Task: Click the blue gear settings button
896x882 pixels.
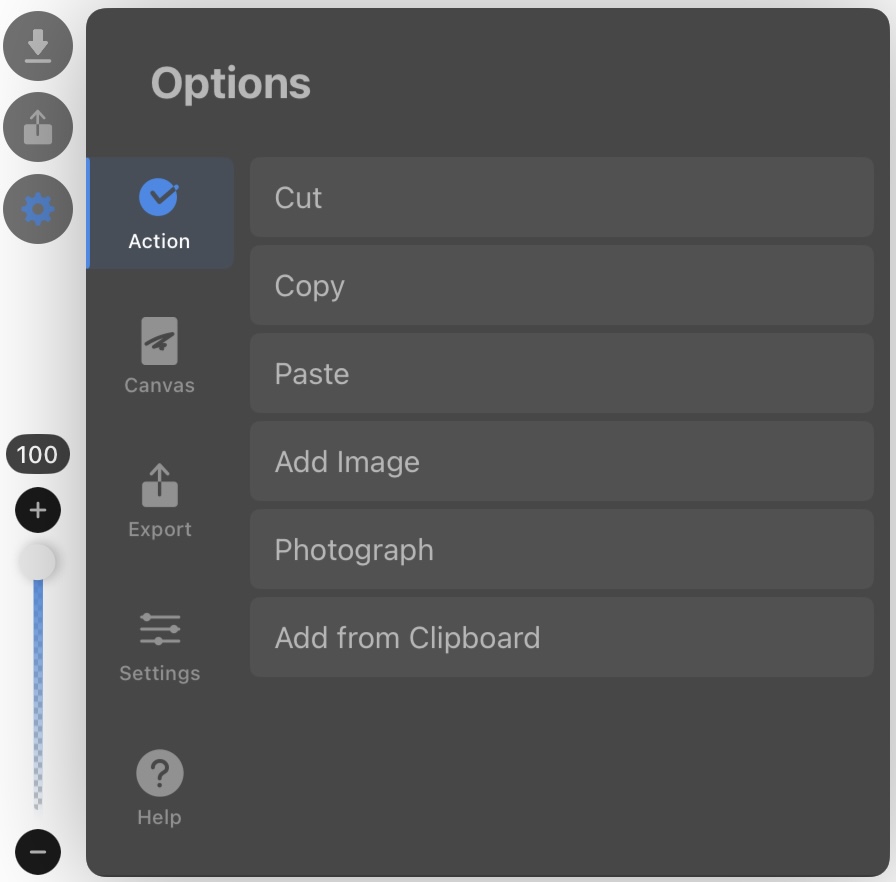Action: click(38, 209)
